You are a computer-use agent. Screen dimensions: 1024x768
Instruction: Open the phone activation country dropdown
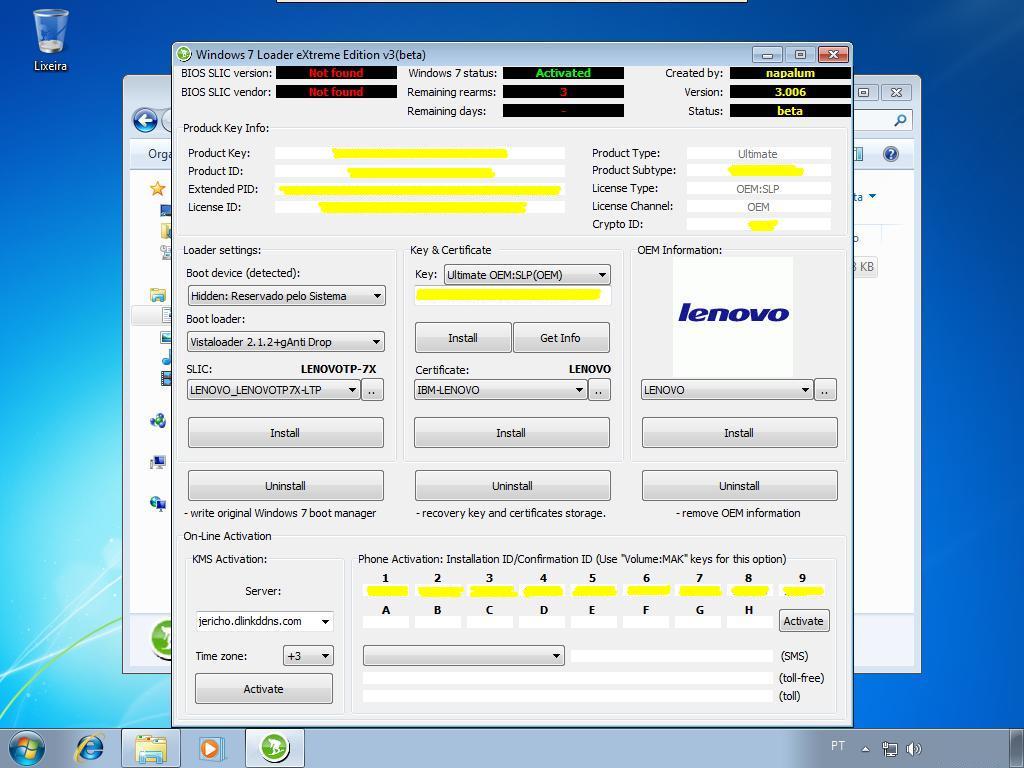pos(464,656)
